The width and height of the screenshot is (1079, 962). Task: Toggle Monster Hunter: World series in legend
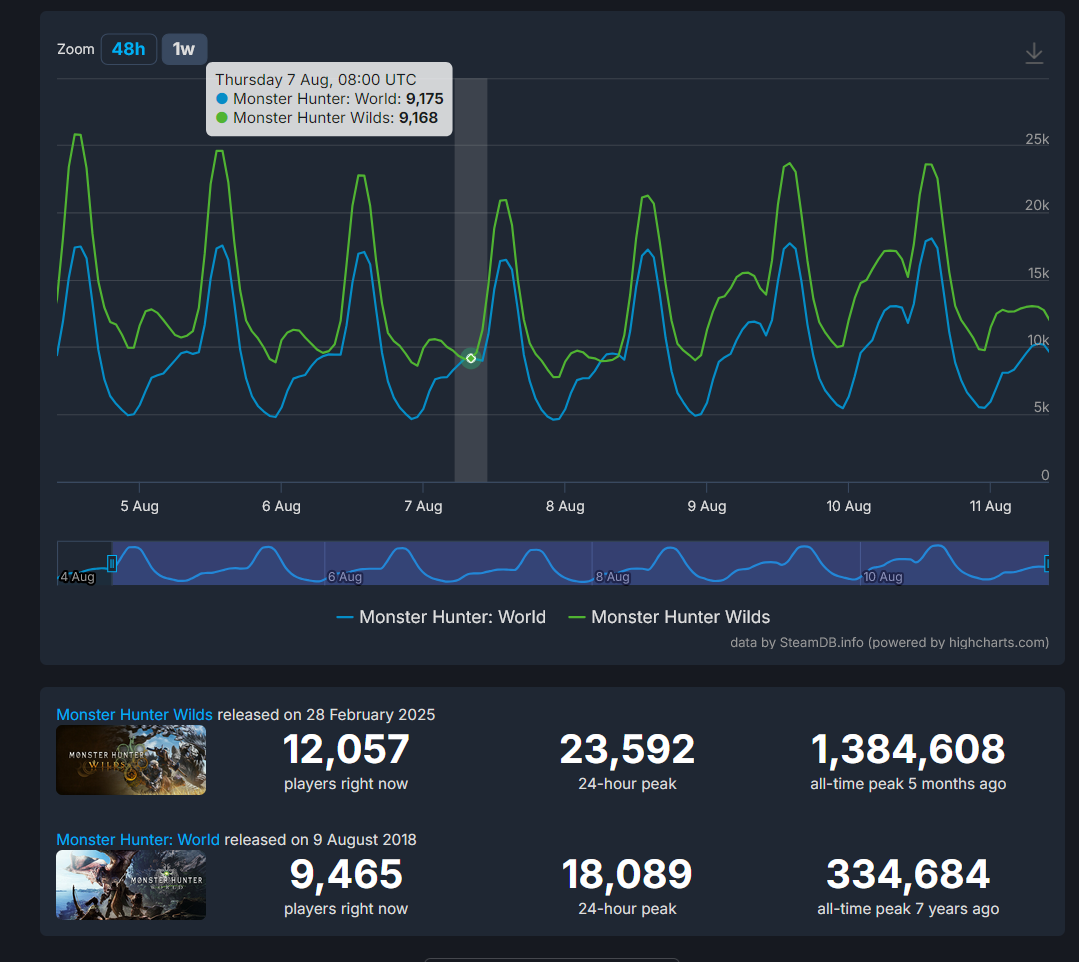pyautogui.click(x=441, y=617)
